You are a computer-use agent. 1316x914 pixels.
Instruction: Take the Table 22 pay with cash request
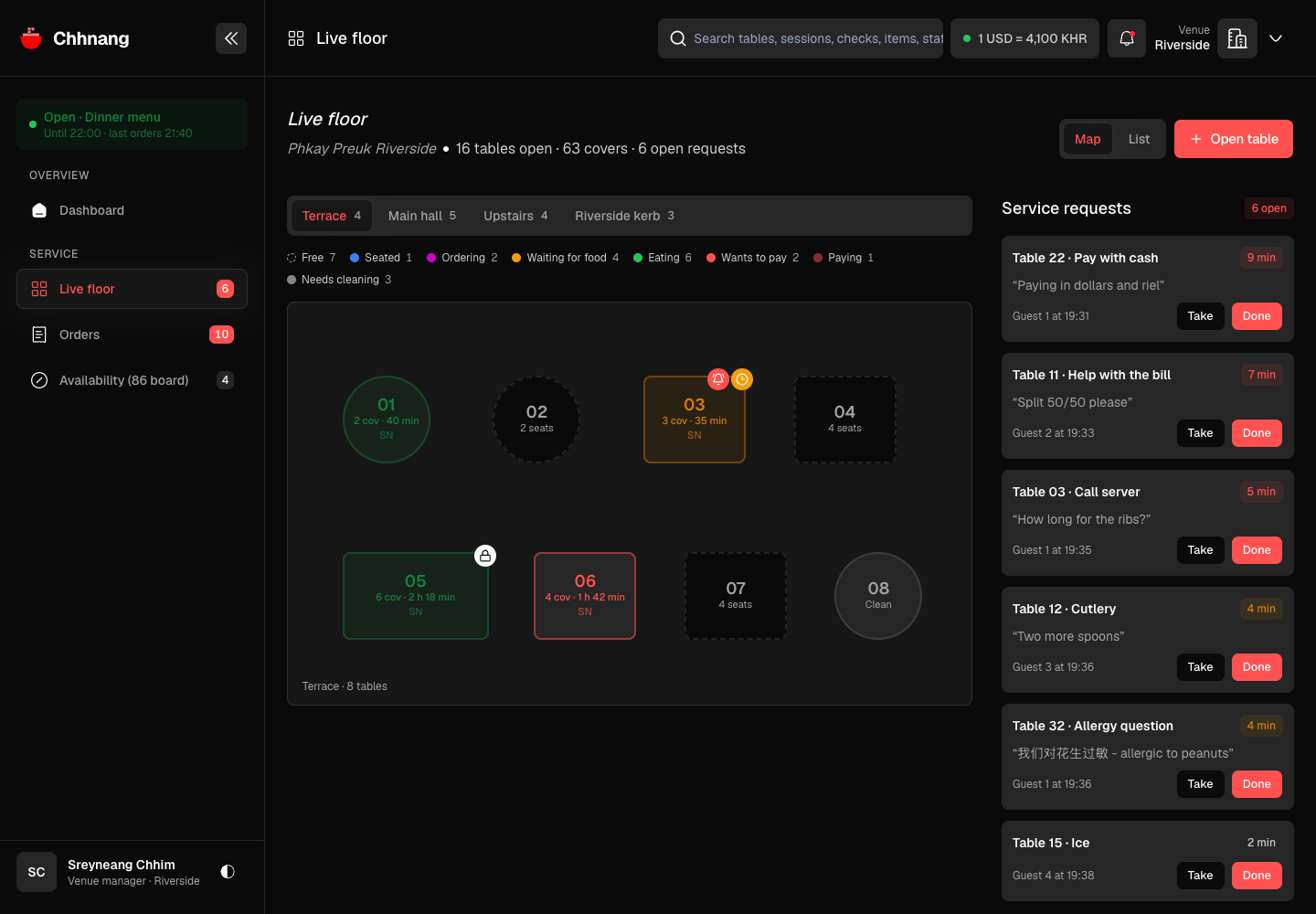pos(1200,316)
